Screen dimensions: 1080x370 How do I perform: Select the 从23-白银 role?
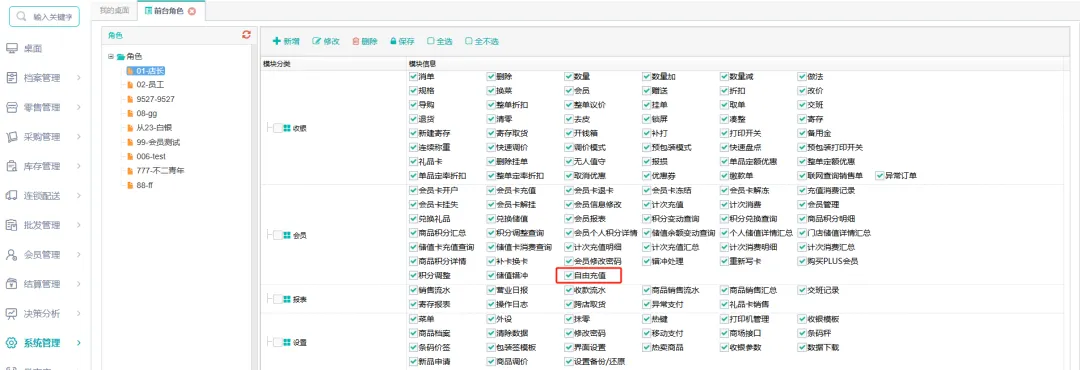click(x=153, y=127)
